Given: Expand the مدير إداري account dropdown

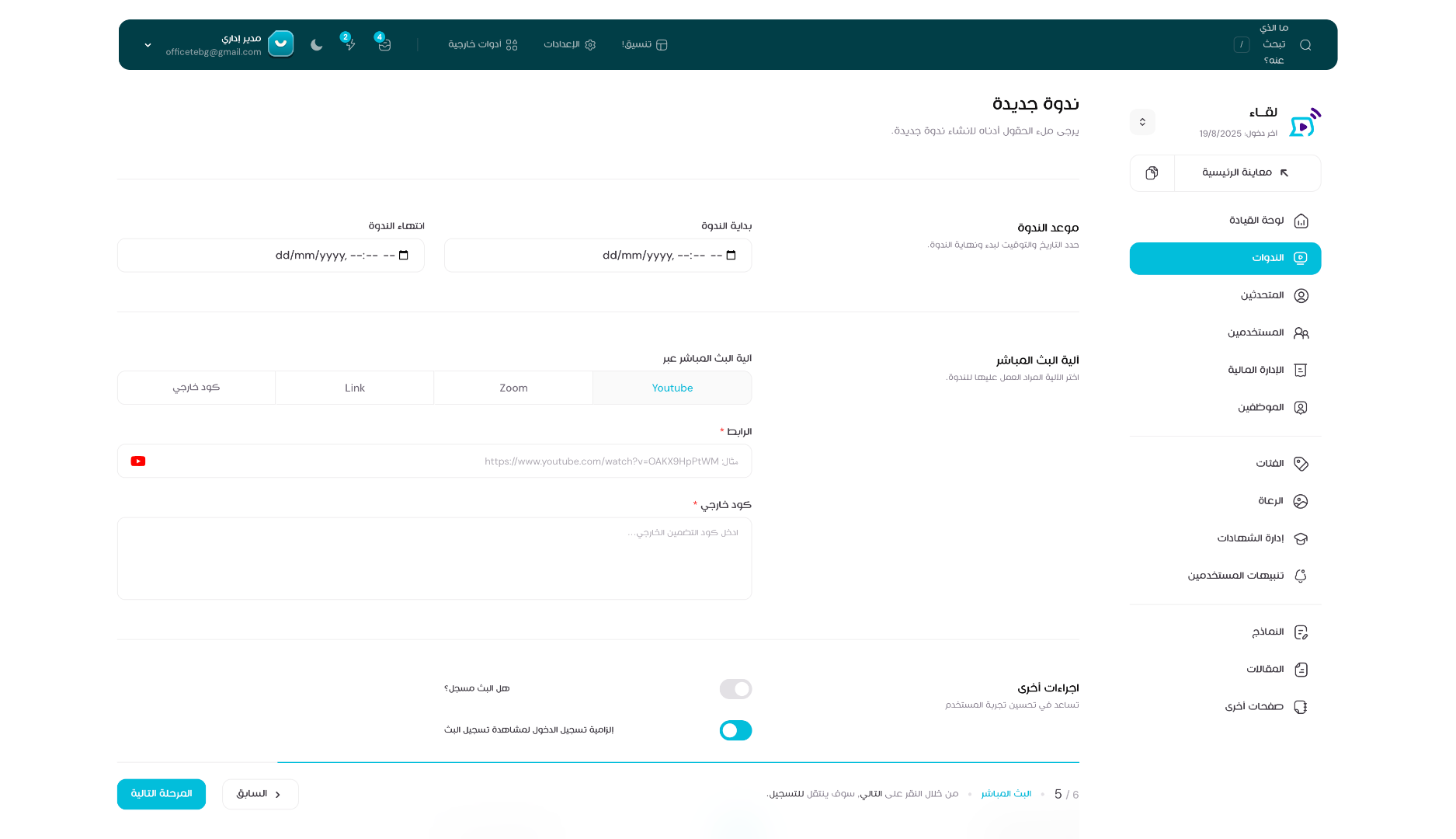Looking at the screenshot, I should pyautogui.click(x=148, y=45).
